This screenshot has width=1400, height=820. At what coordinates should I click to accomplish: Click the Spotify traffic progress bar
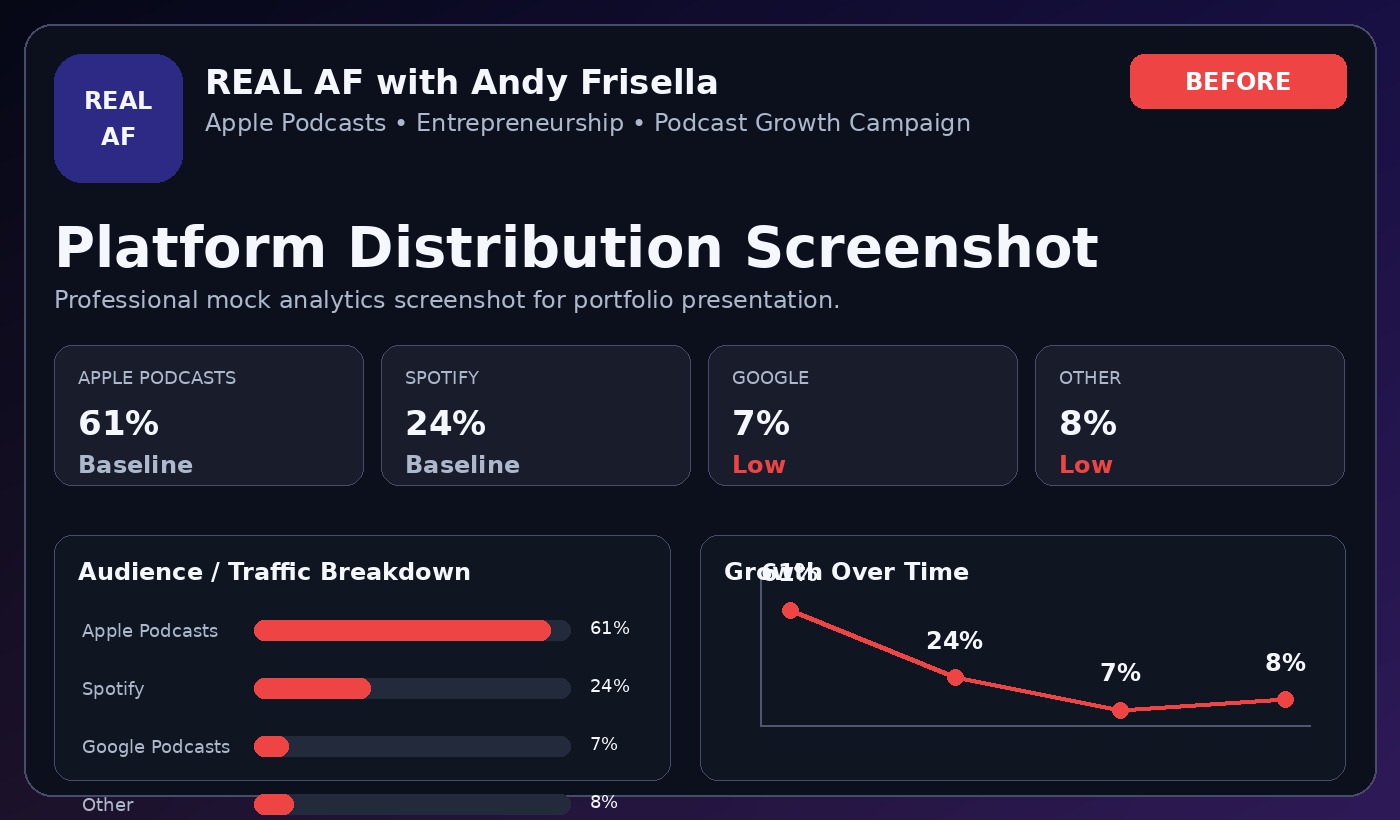412,688
